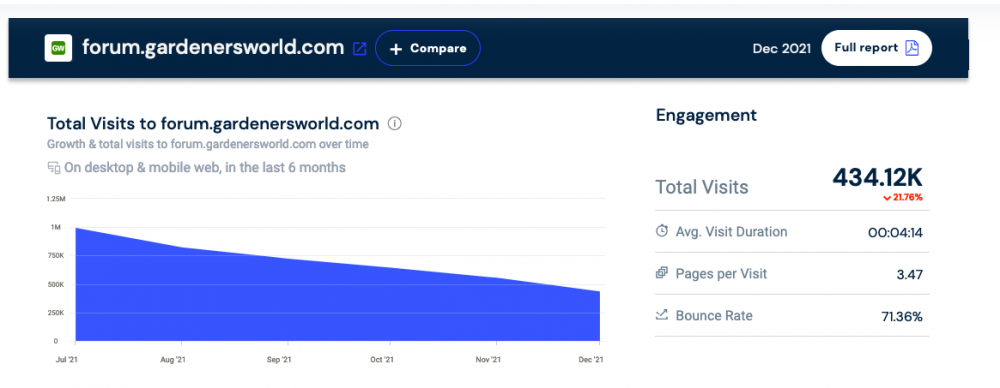Click the green GW site favicon
The height and width of the screenshot is (388, 1000).
pyautogui.click(x=58, y=48)
